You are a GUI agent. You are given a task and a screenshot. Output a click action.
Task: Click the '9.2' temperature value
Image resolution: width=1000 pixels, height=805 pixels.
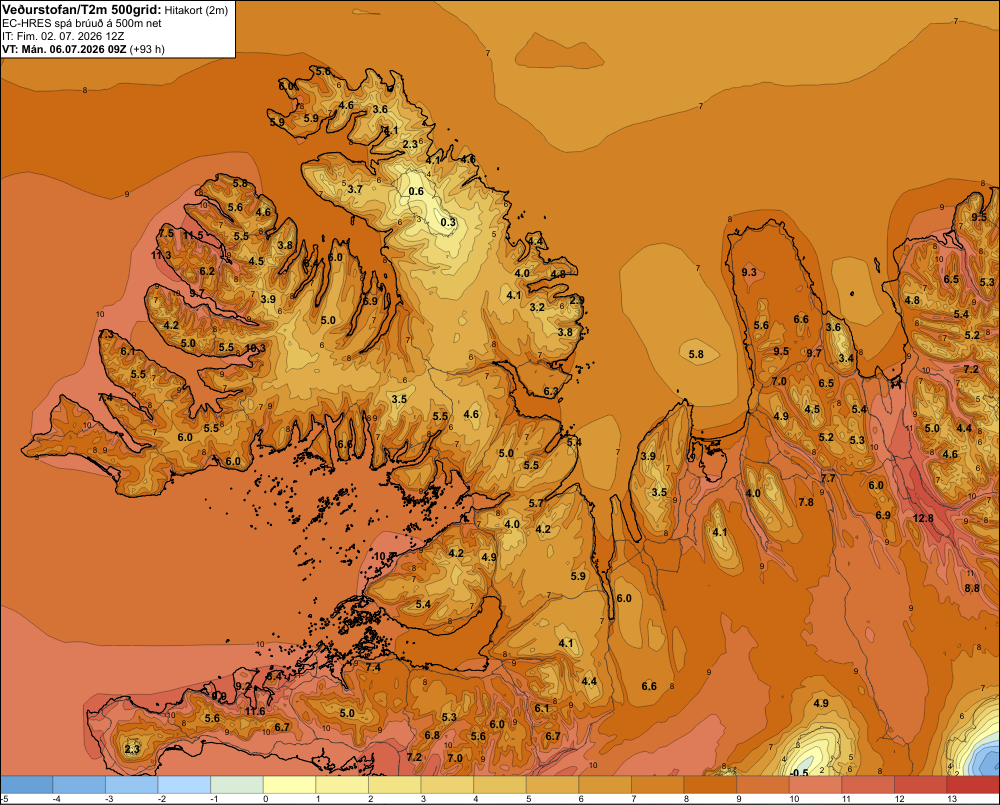coord(243,686)
